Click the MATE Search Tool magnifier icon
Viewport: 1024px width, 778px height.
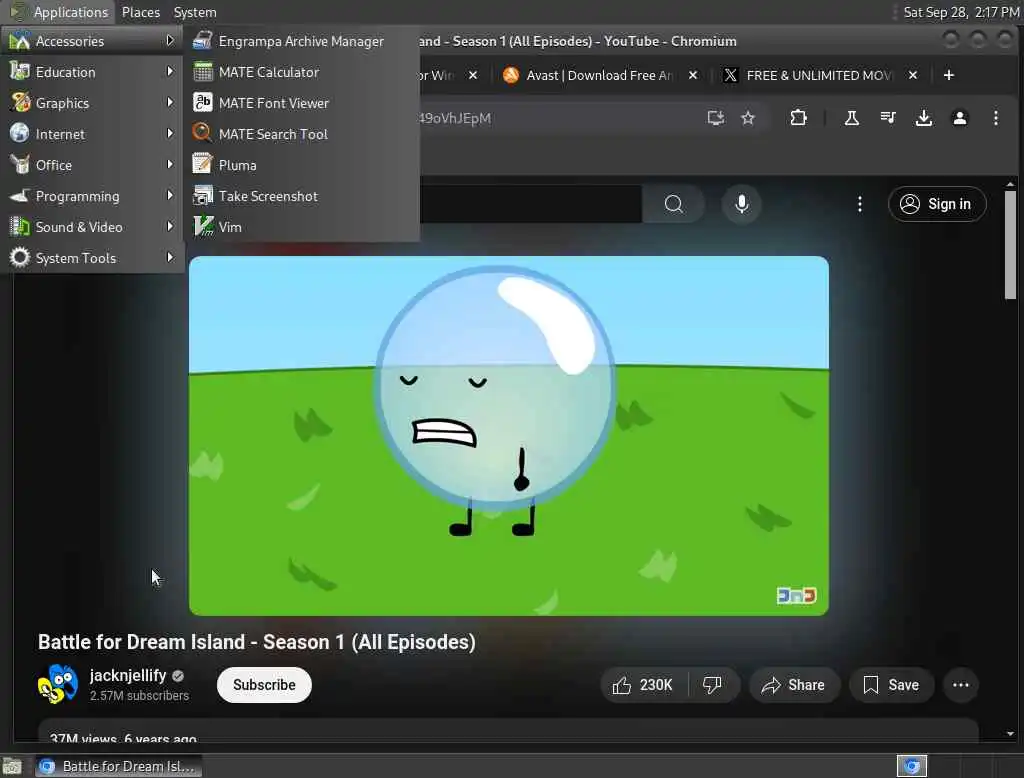(x=202, y=133)
